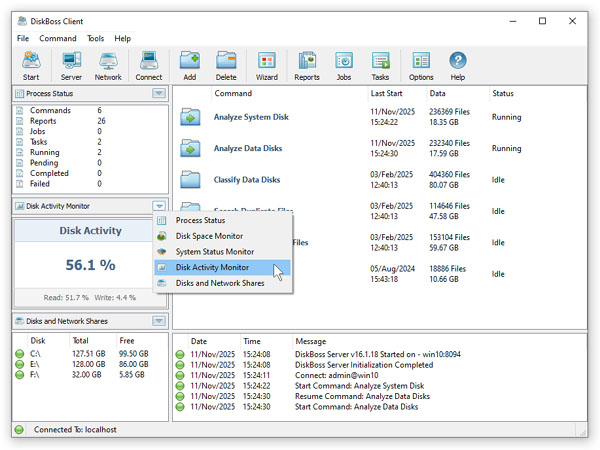Click the Resume Command: Analyze Data Disks log message
Screen dimensions: 600x450
point(362,396)
